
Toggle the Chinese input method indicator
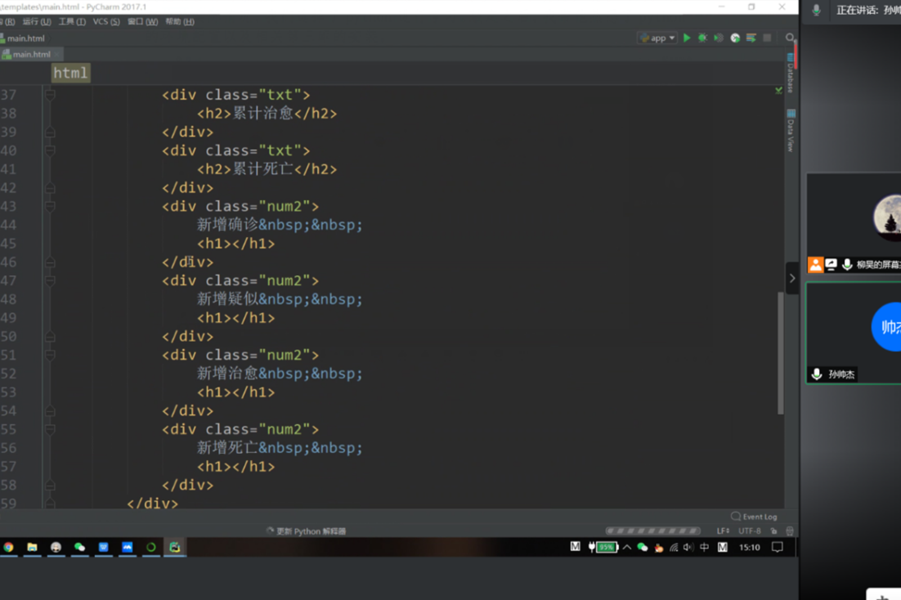pyautogui.click(x=704, y=548)
